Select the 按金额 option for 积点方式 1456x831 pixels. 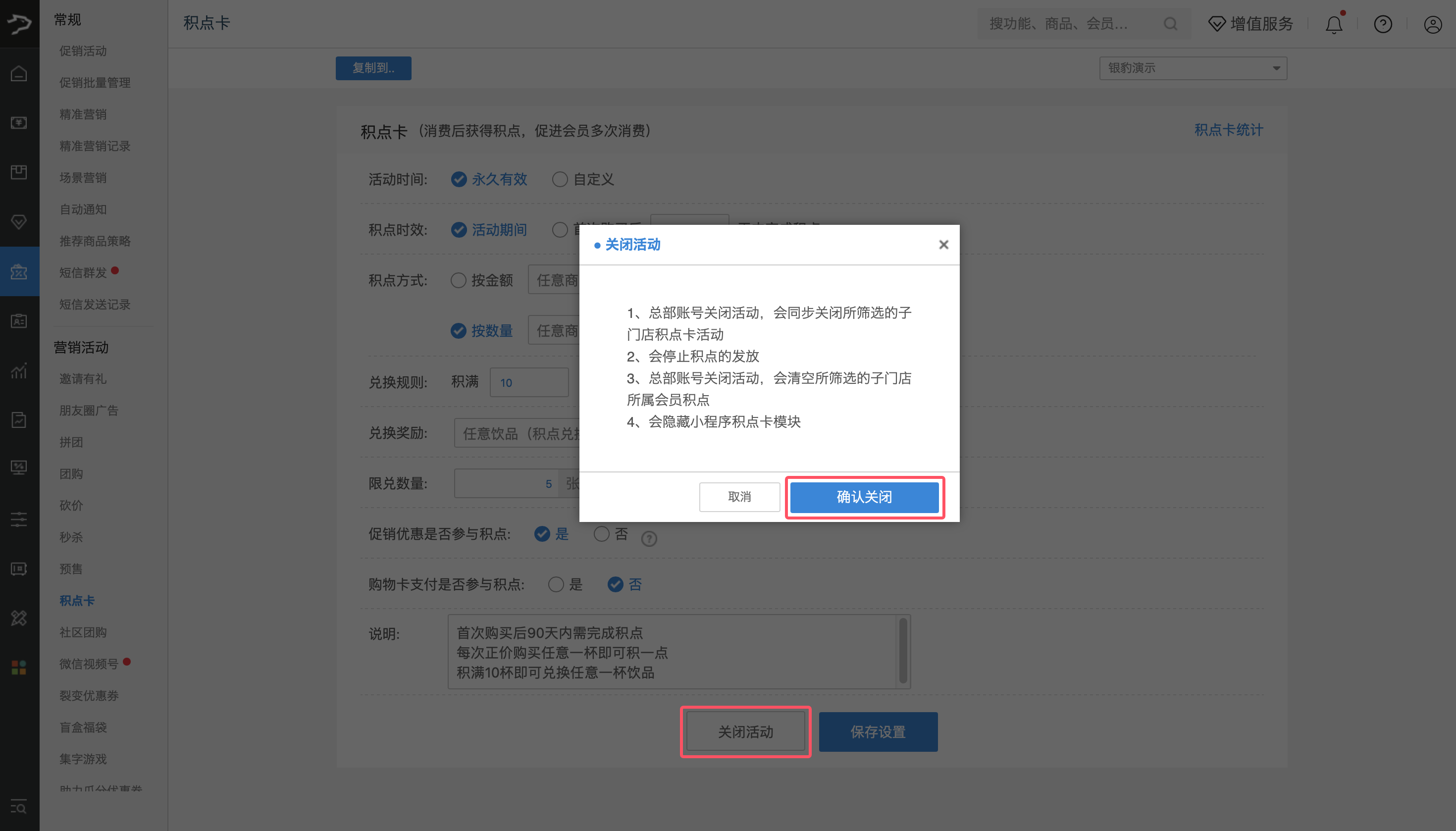pyautogui.click(x=458, y=280)
